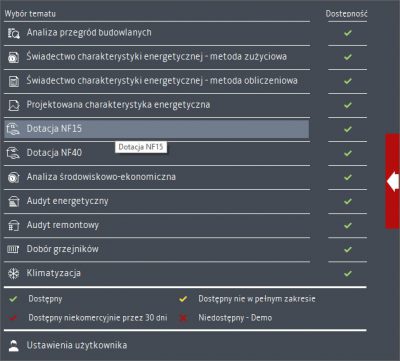This screenshot has height=361, width=400.
Task: Select the metoda zużyciowa certificate icon
Action: [x=14, y=57]
